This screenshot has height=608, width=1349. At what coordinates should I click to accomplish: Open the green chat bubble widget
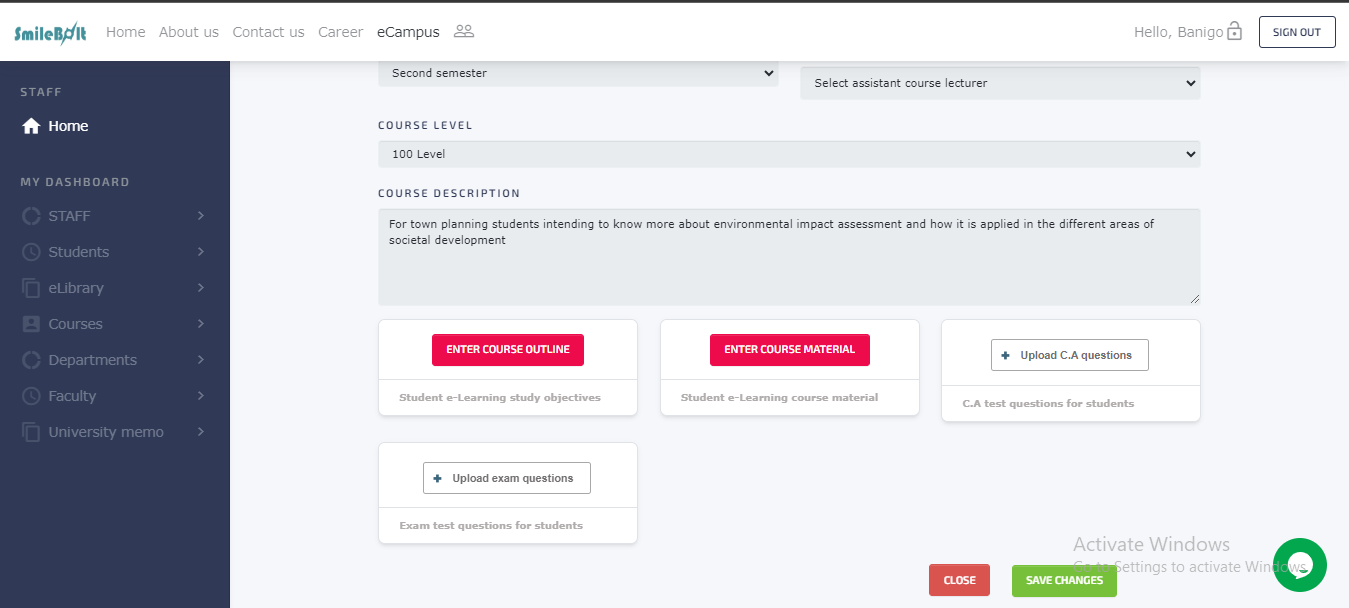[1299, 564]
